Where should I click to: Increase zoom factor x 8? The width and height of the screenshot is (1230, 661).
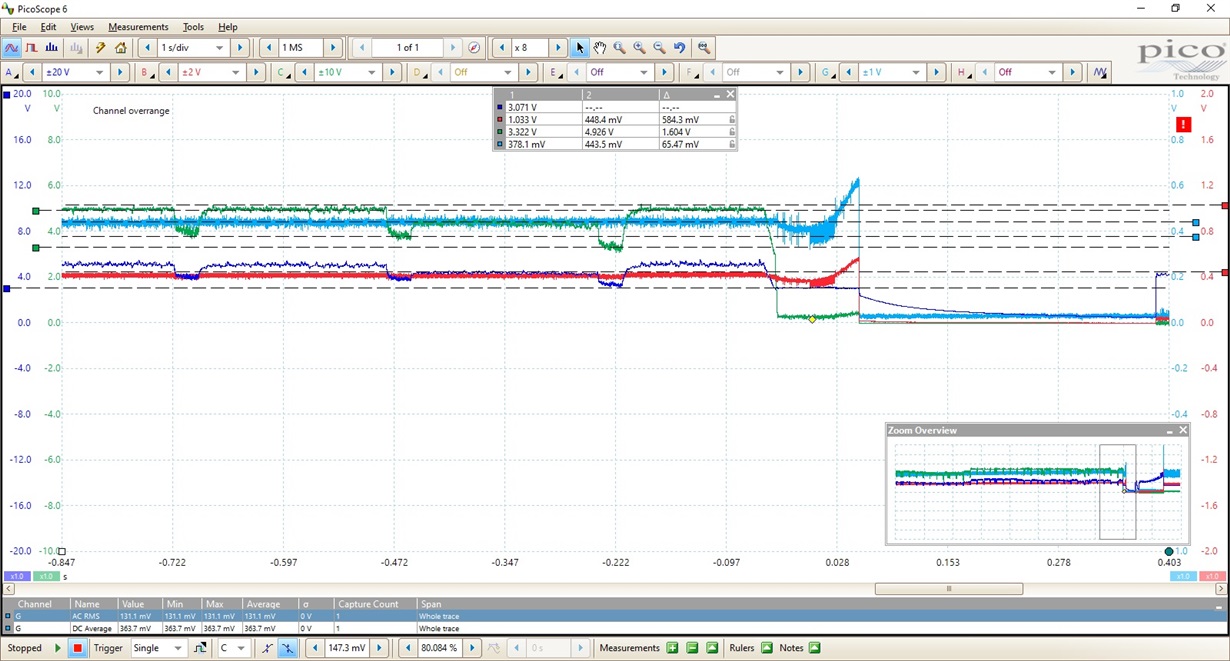coord(560,47)
